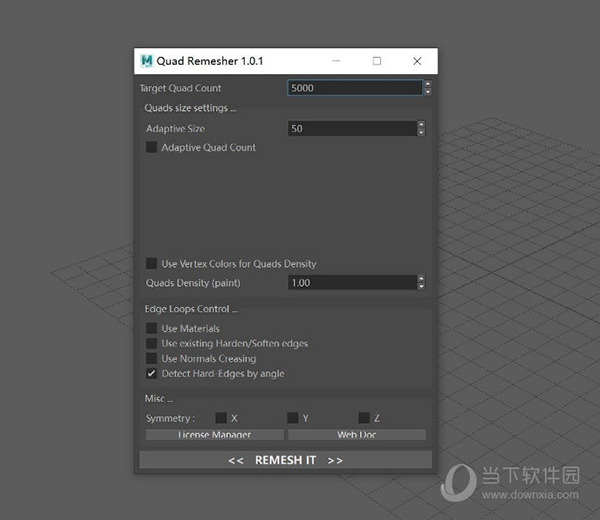Enable the Adaptive Quad Count checkbox
Viewport: 600px width, 520px height.
(152, 147)
